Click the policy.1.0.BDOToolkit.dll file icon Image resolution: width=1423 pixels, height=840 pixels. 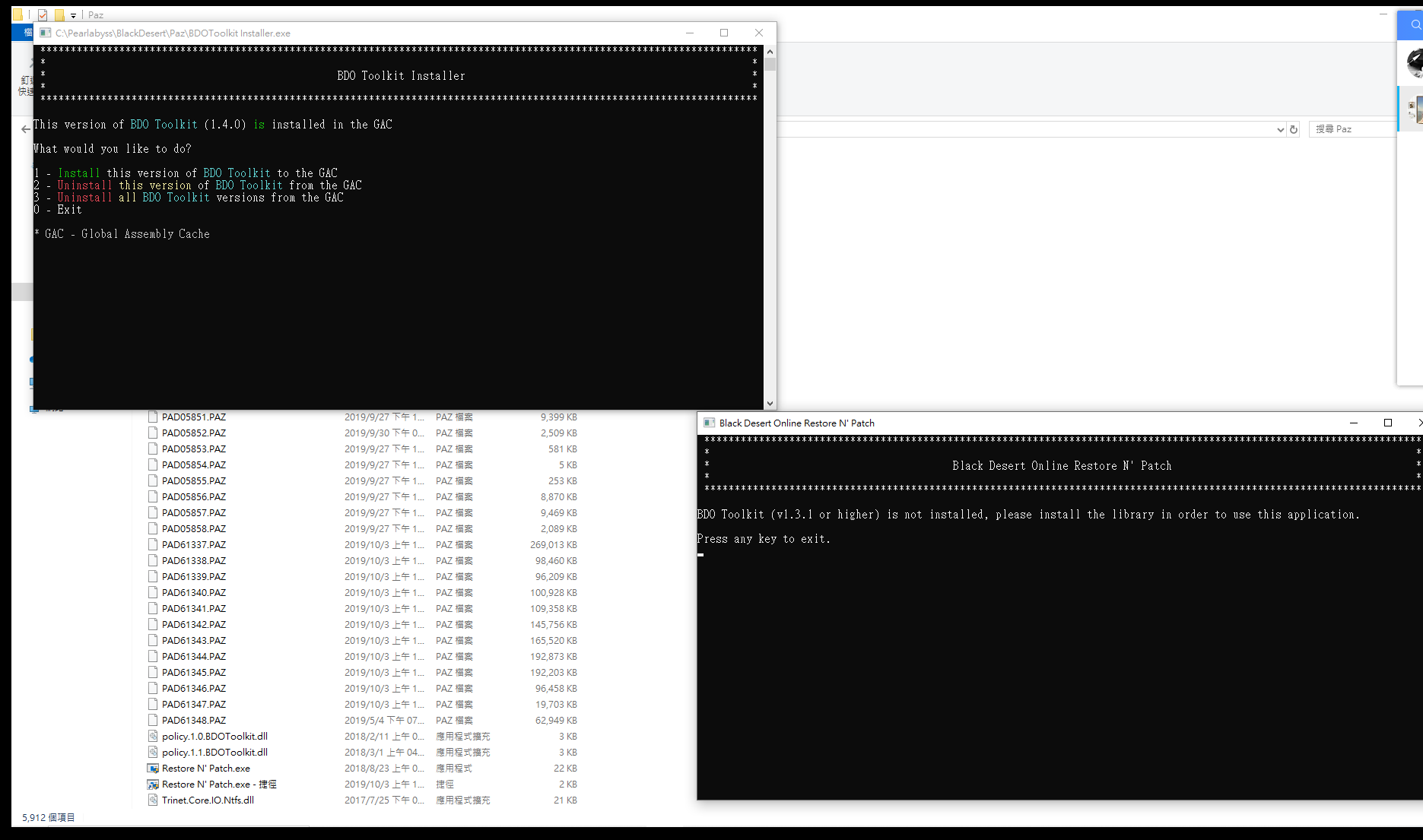[x=153, y=737]
